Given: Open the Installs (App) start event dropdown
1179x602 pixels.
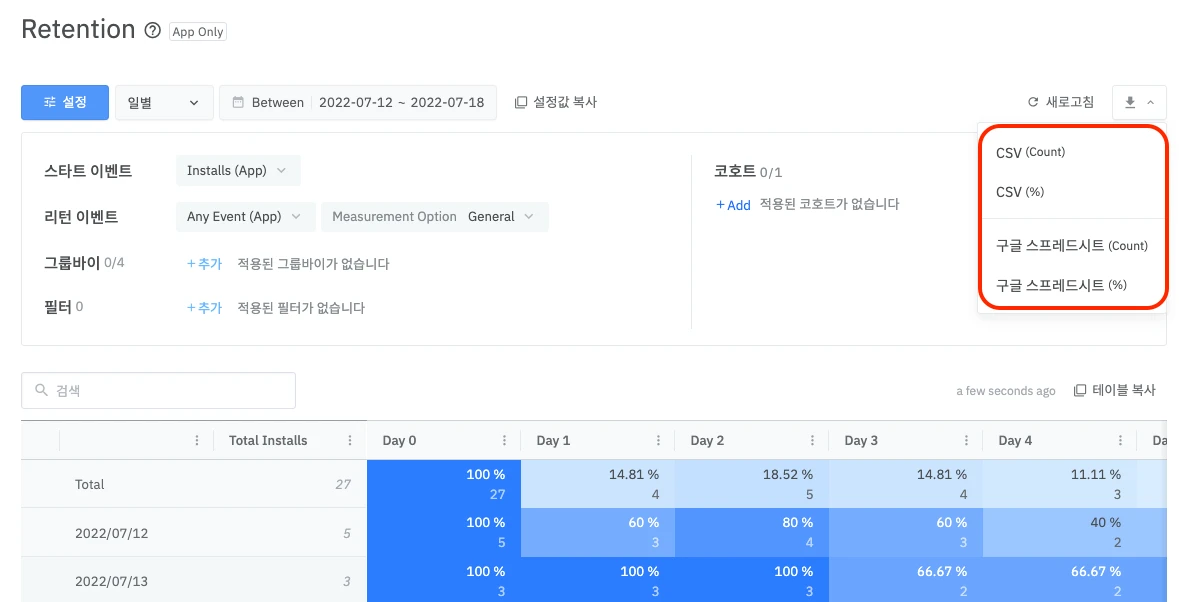Looking at the screenshot, I should (238, 171).
